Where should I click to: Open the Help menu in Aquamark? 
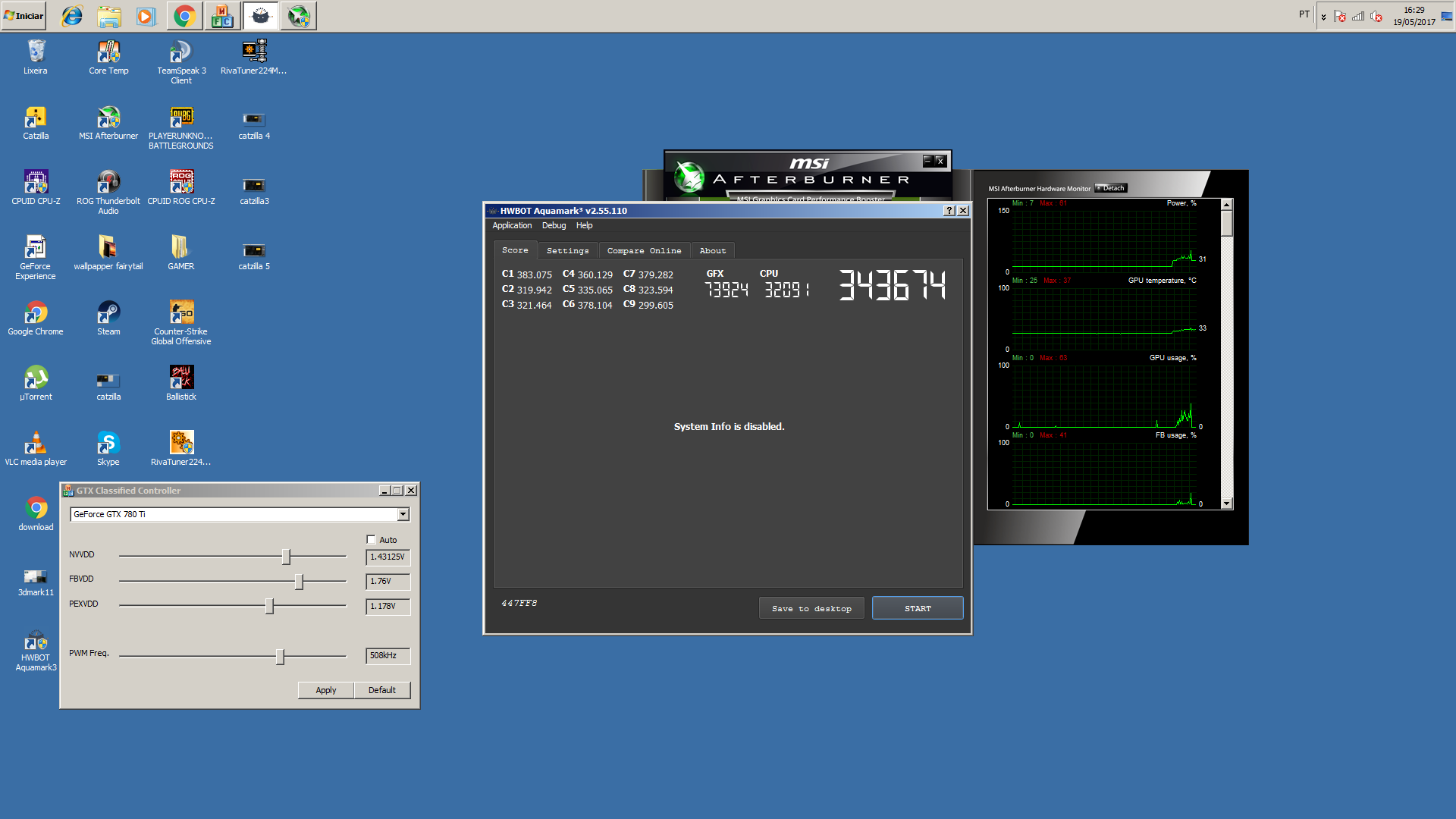tap(584, 225)
